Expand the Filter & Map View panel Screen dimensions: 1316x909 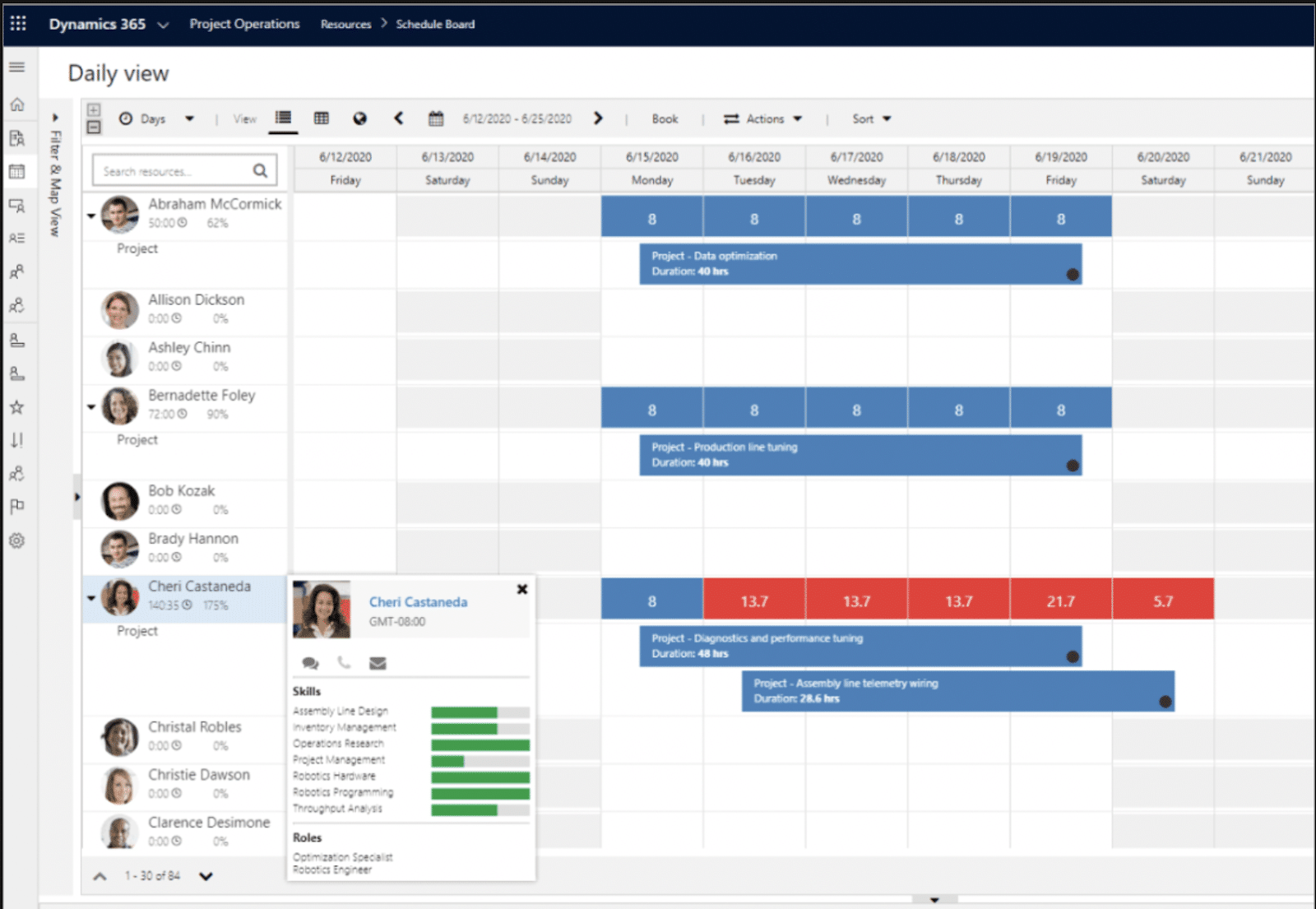[54, 117]
